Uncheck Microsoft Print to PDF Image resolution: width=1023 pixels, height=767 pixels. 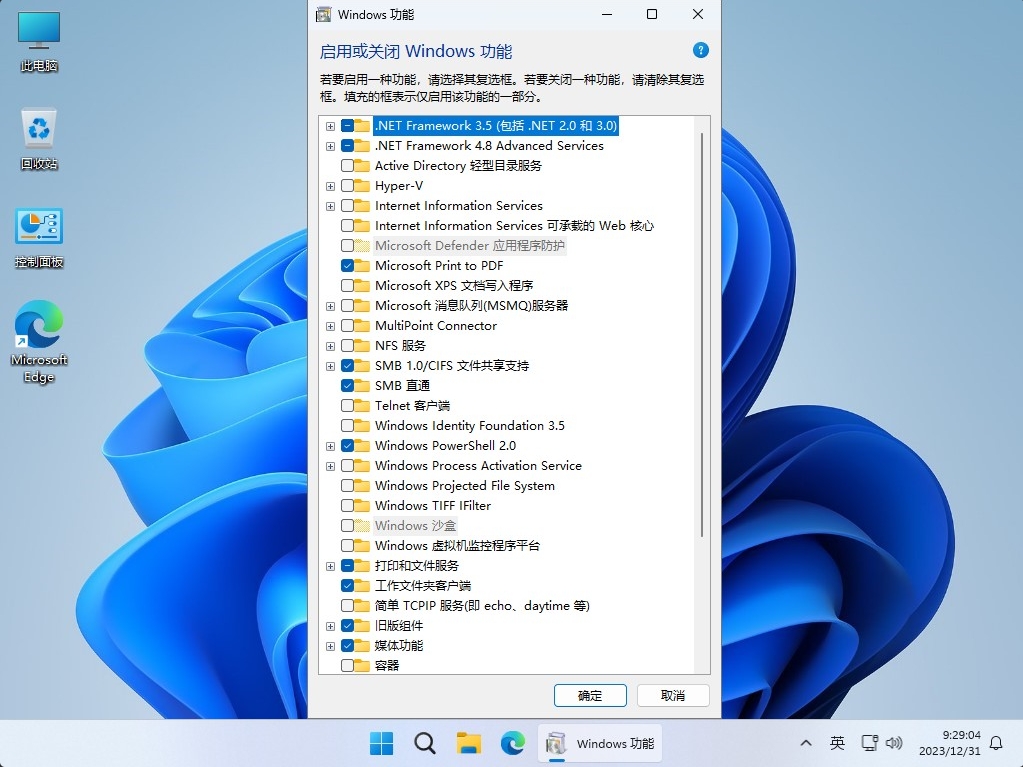(x=347, y=266)
